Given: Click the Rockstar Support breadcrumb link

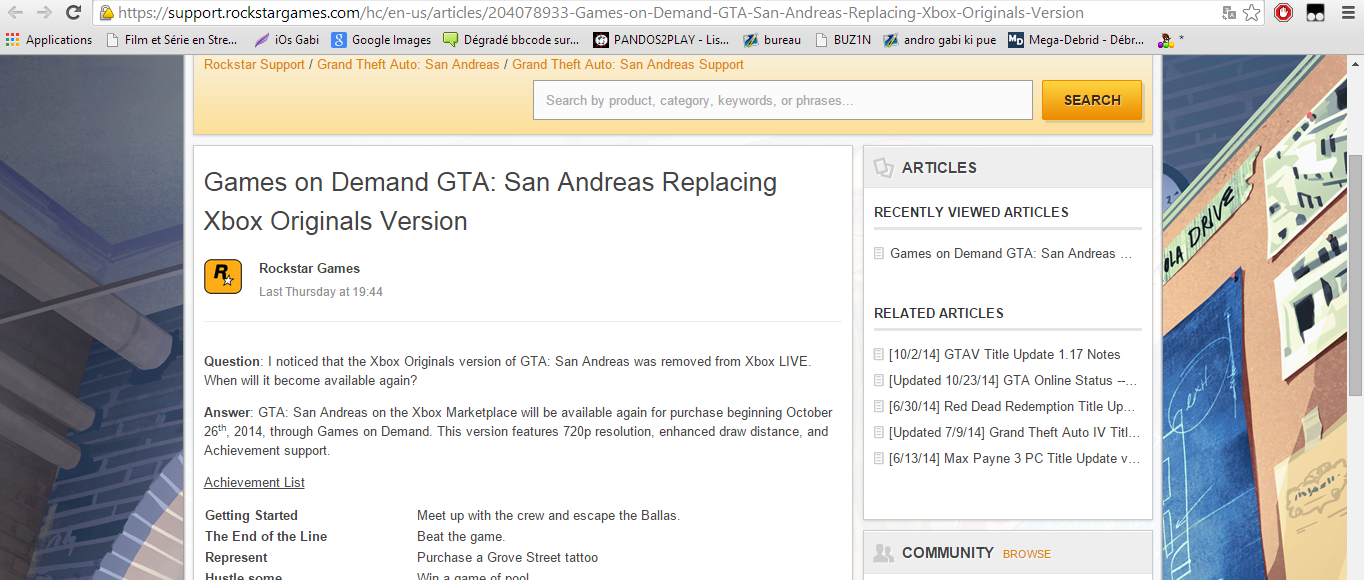Looking at the screenshot, I should 254,65.
